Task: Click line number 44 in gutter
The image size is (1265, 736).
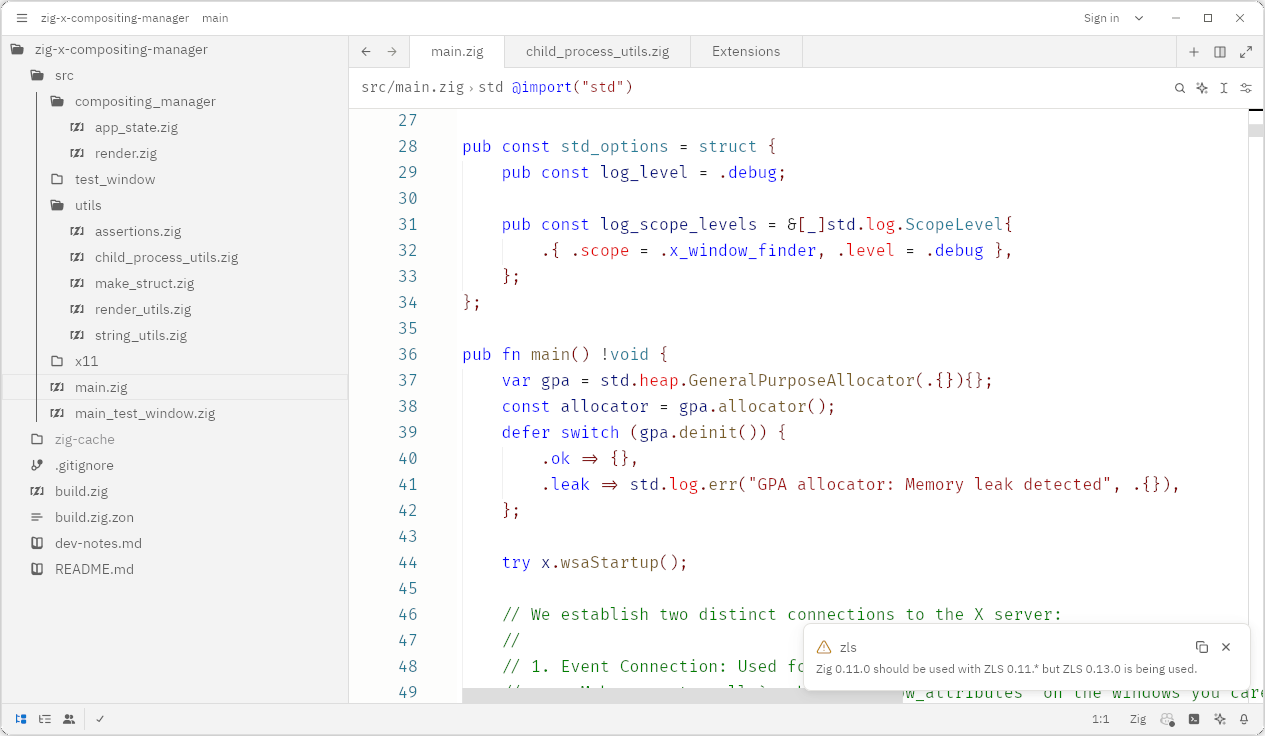Action: point(407,562)
